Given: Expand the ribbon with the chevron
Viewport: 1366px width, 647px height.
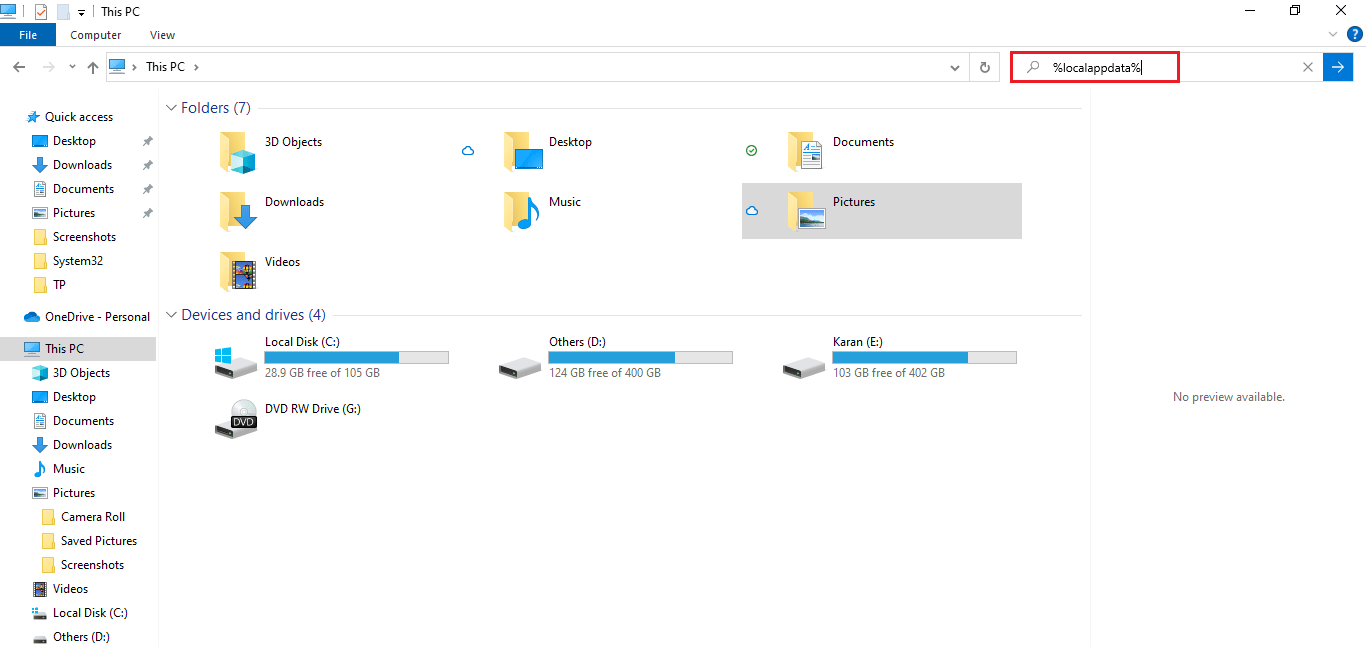Looking at the screenshot, I should click(x=1333, y=34).
